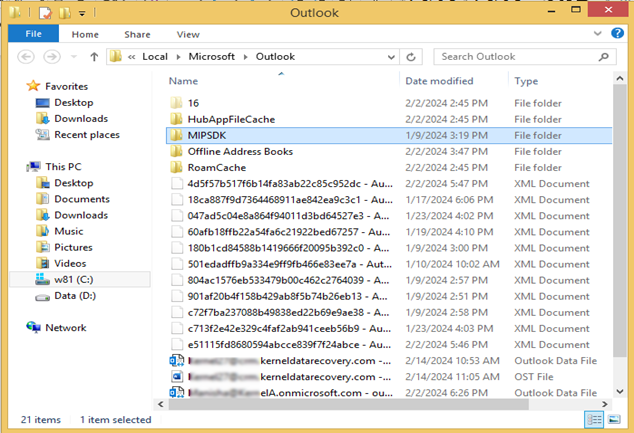The image size is (634, 433).
Task: Click the New folder quick access icon
Action: point(65,13)
